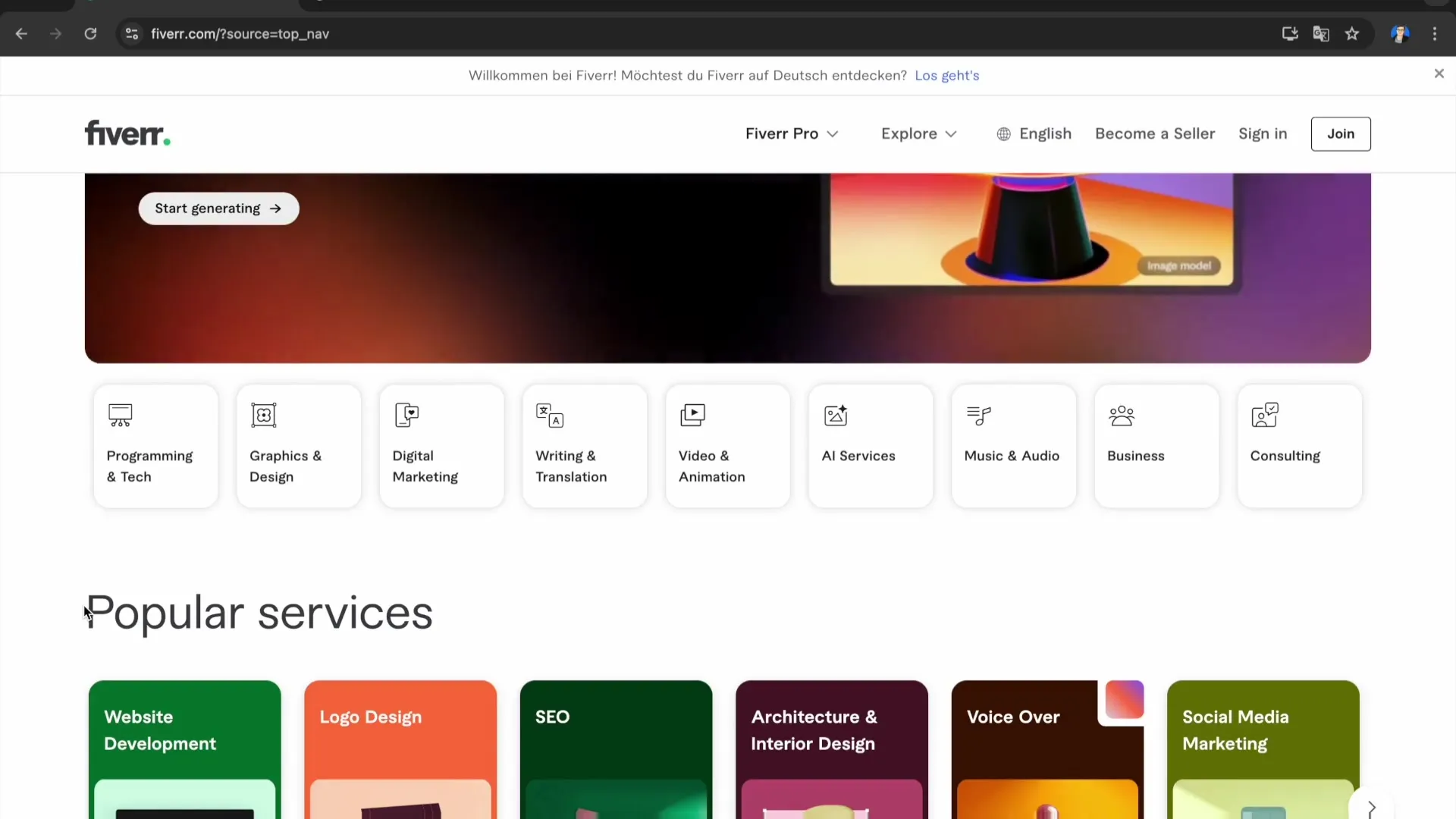Open the Music & Audio category icon
The image size is (1456, 819).
tap(979, 415)
